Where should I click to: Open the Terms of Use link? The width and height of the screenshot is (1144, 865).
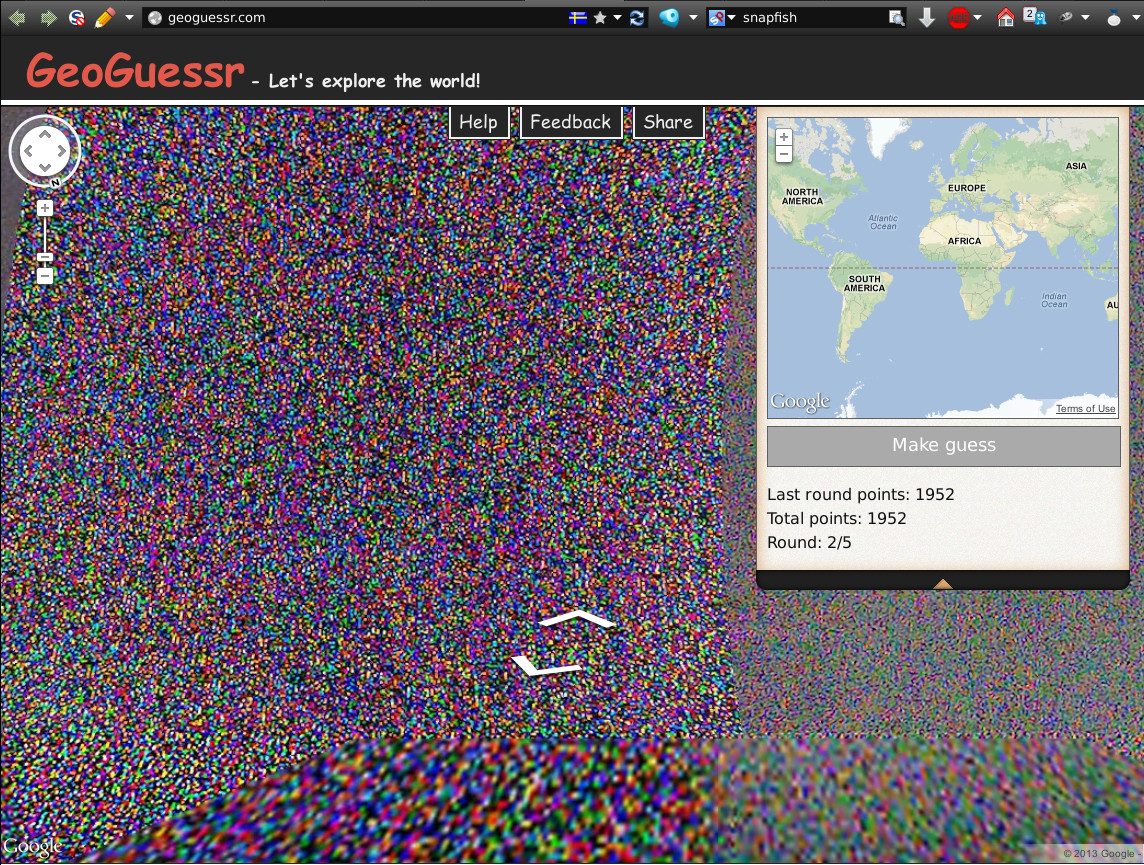(1086, 408)
